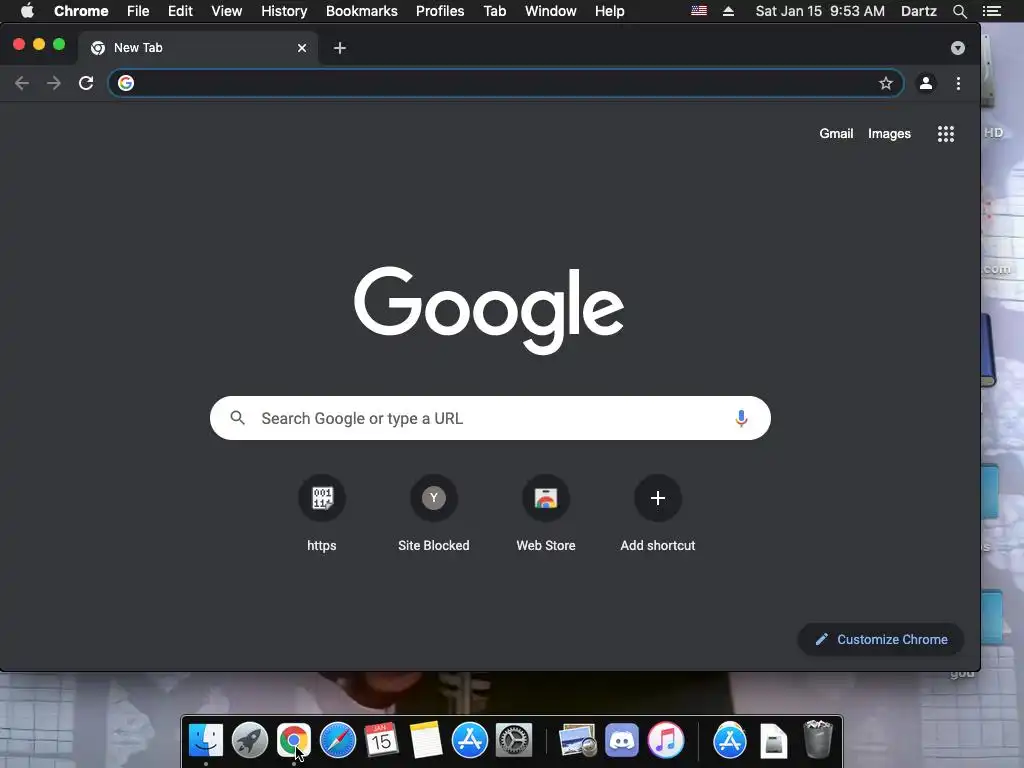
Task: Open the Chrome three-dot menu
Action: (958, 83)
